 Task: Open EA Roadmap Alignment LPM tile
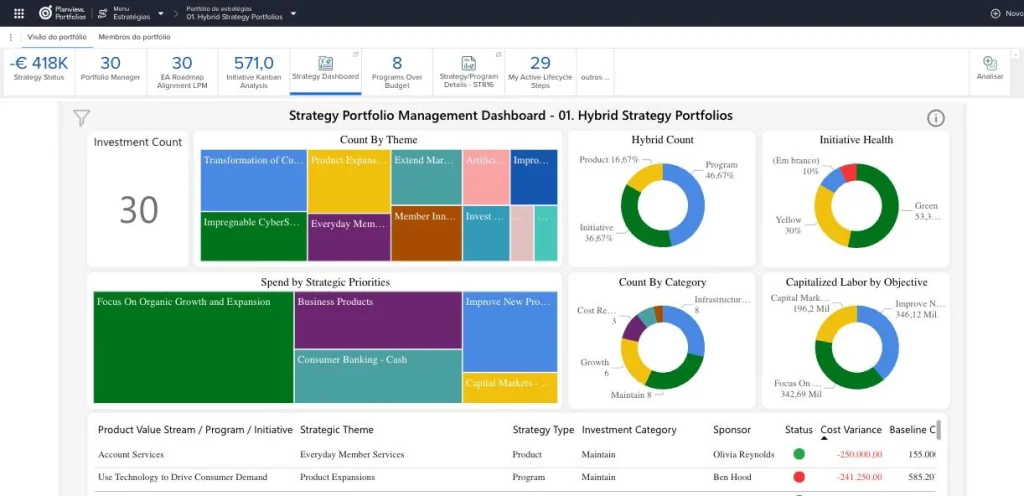pos(182,71)
